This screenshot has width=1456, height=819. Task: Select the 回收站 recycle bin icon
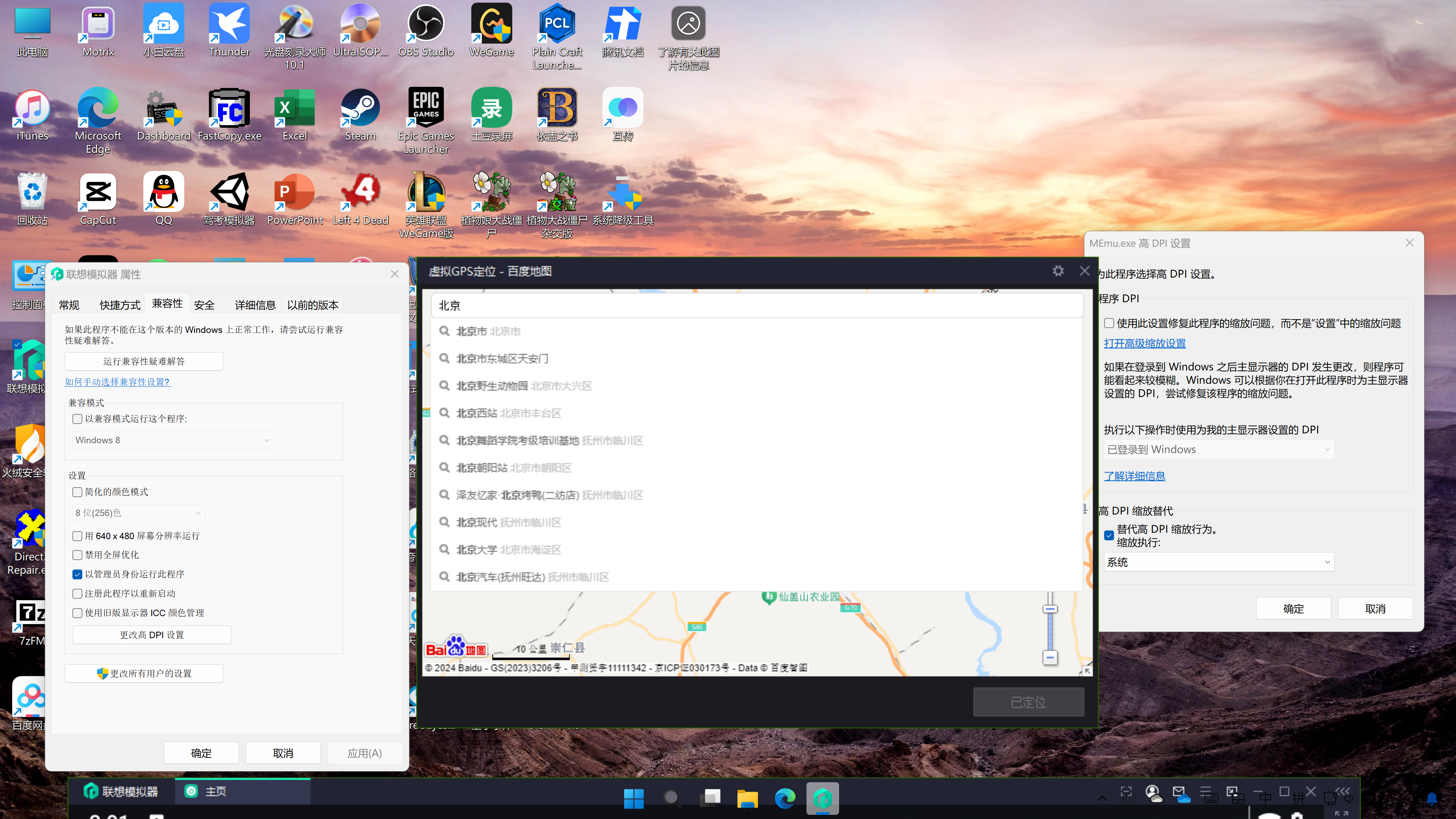[x=32, y=199]
